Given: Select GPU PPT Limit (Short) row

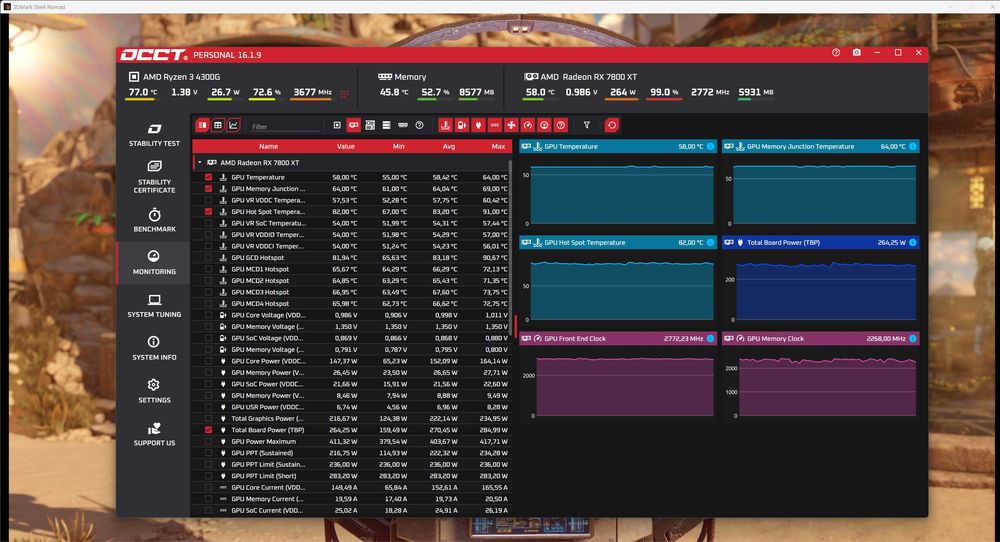Looking at the screenshot, I should coord(352,476).
